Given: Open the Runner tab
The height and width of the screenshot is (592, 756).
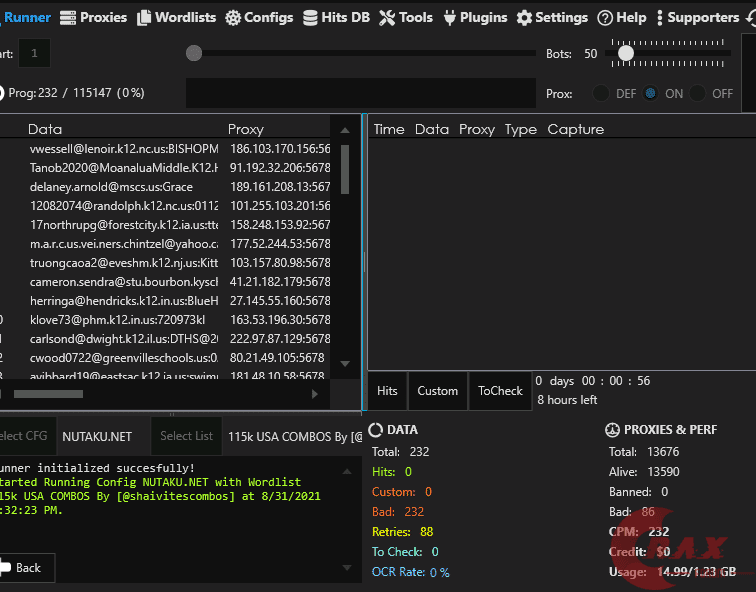Looking at the screenshot, I should [x=25, y=18].
